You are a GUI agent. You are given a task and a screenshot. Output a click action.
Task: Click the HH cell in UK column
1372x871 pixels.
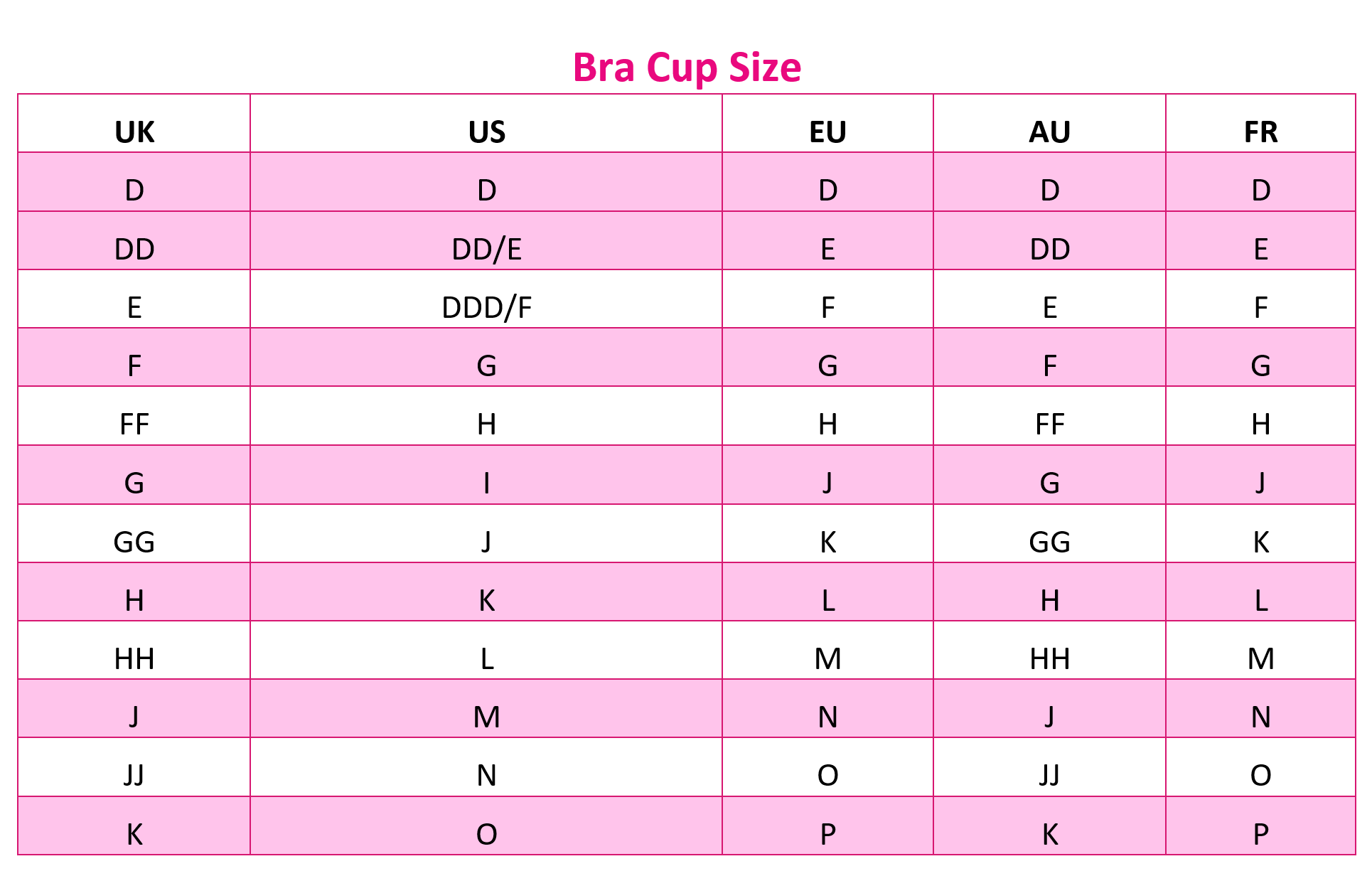(134, 659)
